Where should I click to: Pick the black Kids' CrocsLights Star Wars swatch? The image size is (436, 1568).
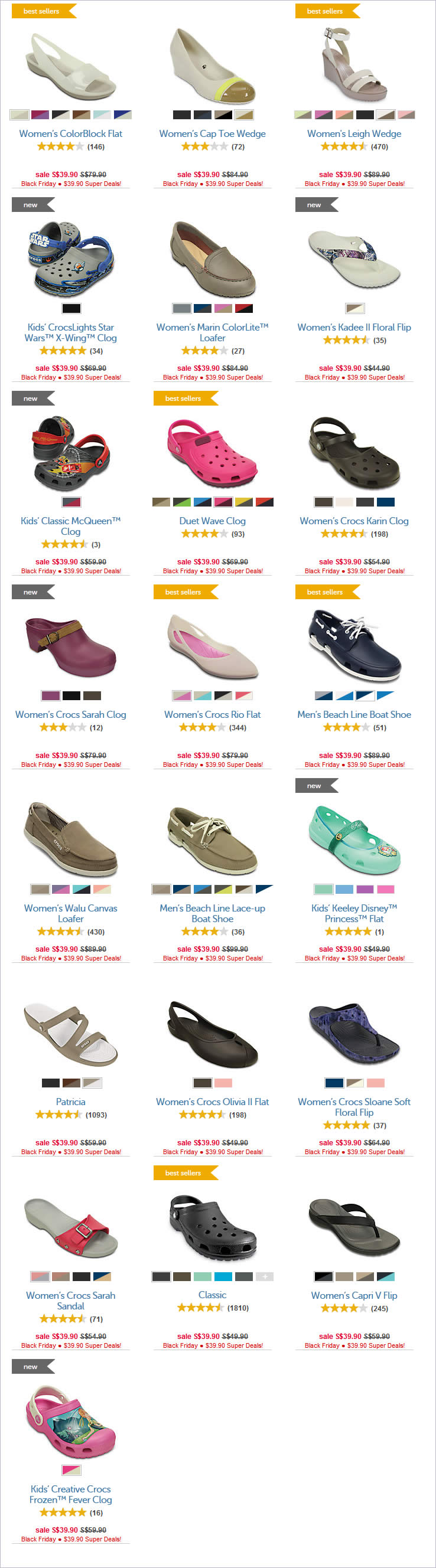pos(71,309)
